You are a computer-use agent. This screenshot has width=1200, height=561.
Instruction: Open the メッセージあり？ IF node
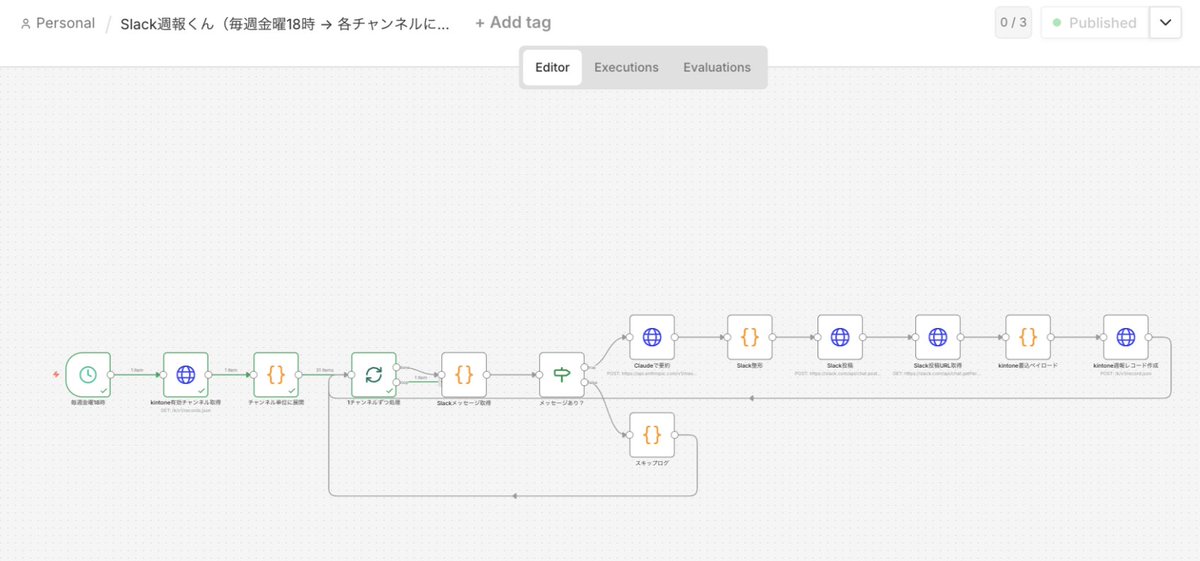pos(562,374)
